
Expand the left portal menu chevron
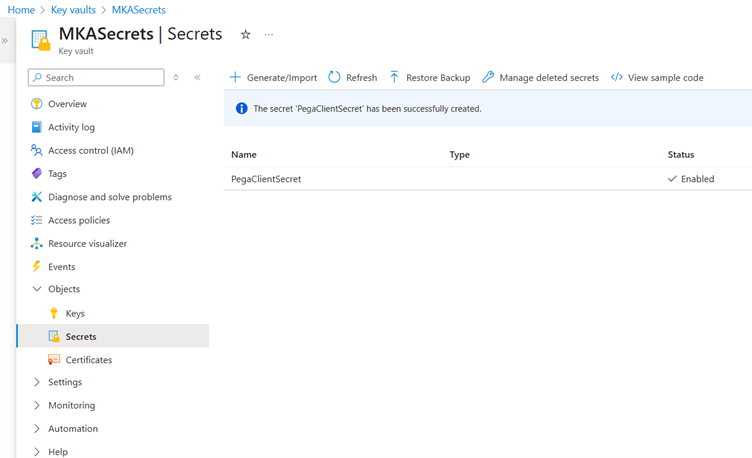5,41
